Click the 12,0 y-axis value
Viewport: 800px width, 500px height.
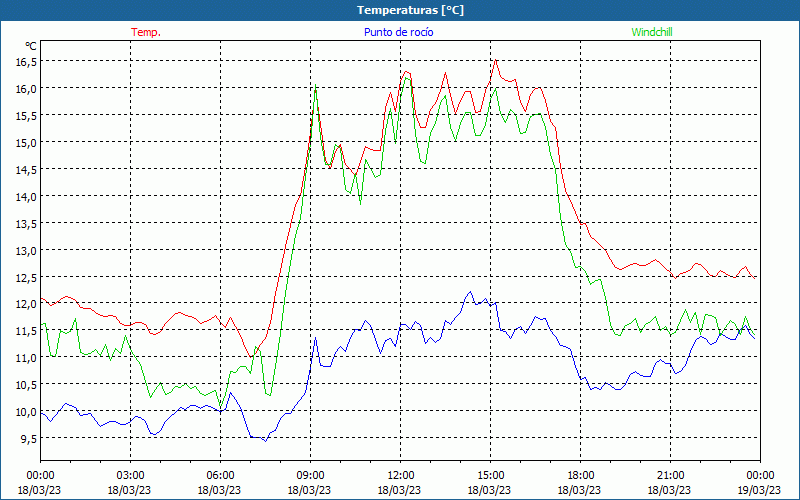tap(26, 304)
